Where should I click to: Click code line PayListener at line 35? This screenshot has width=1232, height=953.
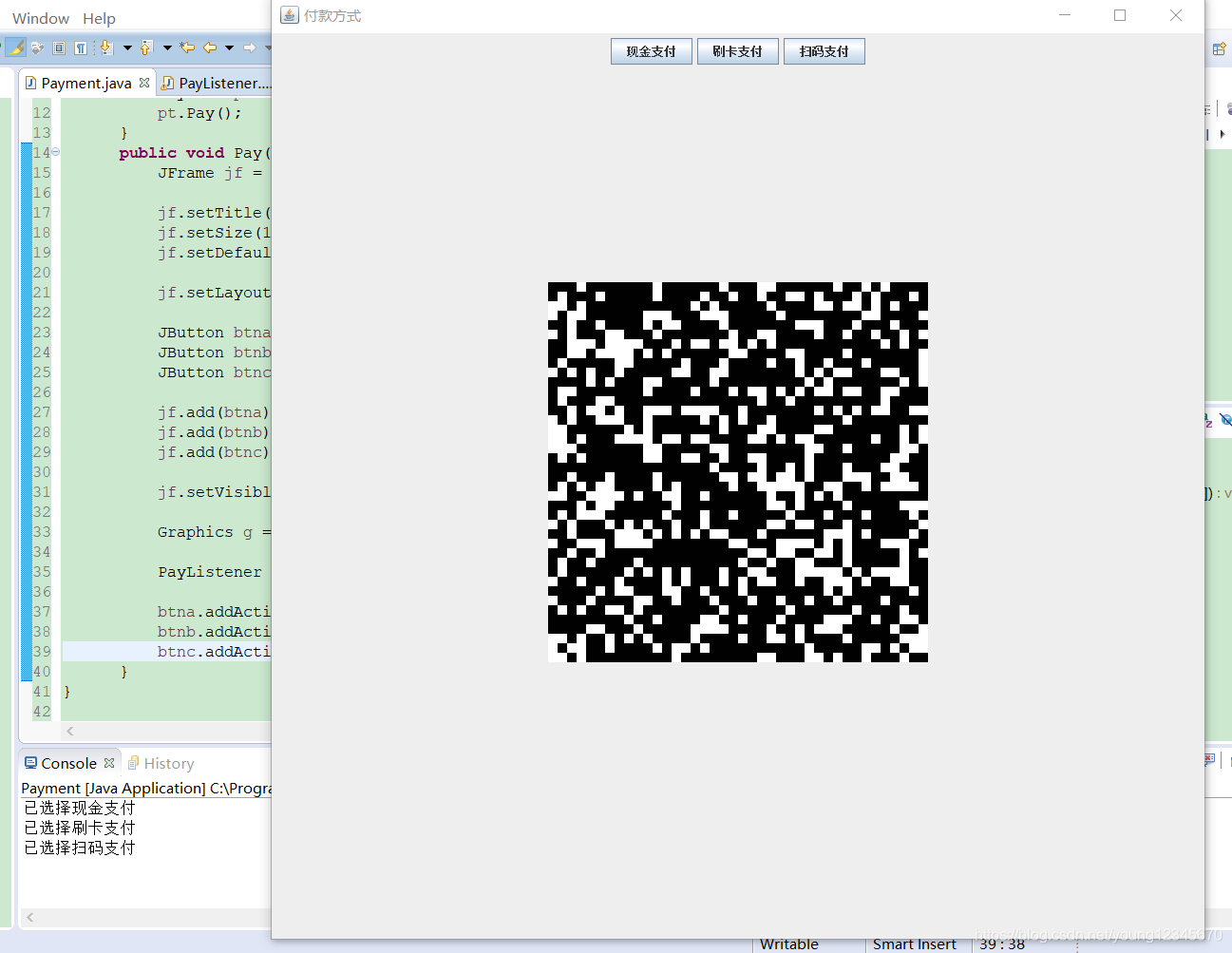[210, 572]
